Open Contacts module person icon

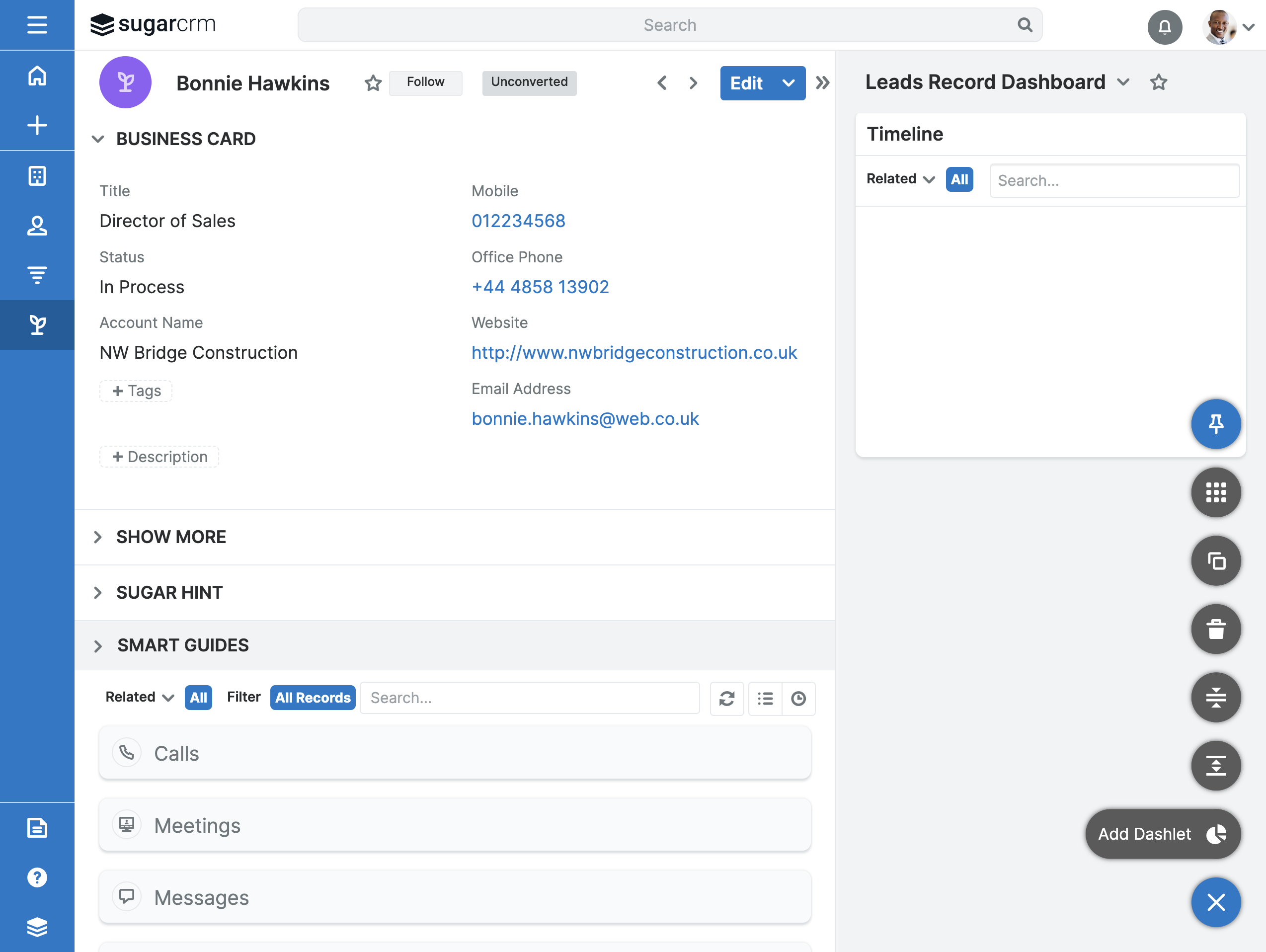37,226
